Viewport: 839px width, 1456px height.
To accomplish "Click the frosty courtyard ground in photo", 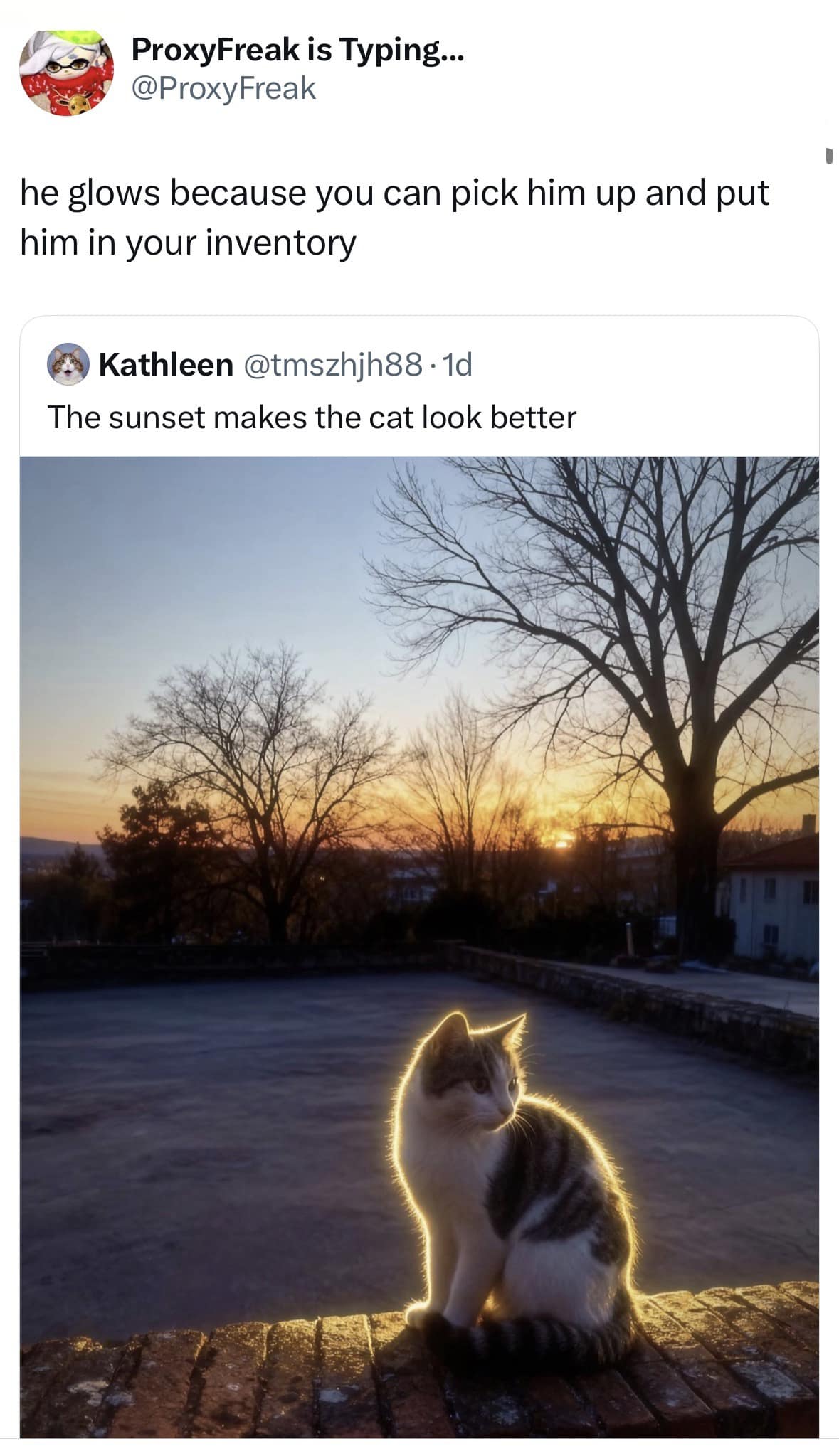I will click(x=213, y=1138).
